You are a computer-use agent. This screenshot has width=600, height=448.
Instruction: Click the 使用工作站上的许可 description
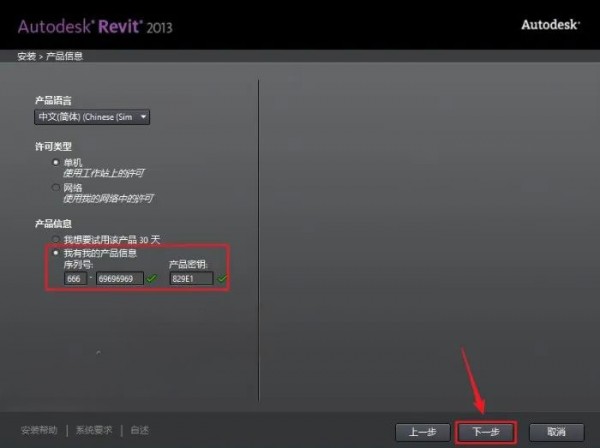[103, 173]
